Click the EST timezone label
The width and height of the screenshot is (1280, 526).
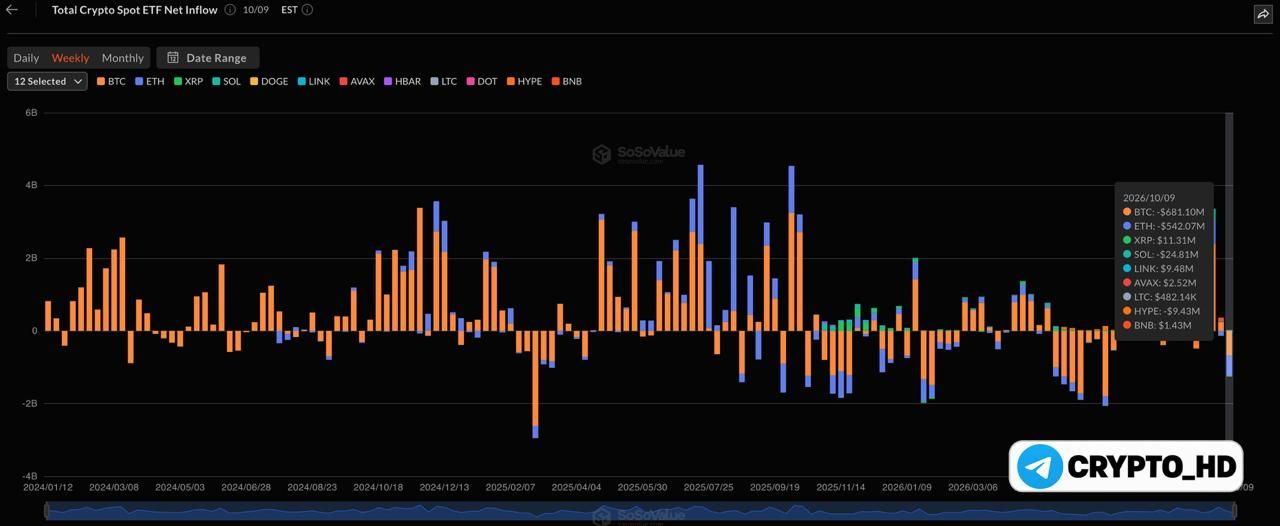(x=289, y=10)
